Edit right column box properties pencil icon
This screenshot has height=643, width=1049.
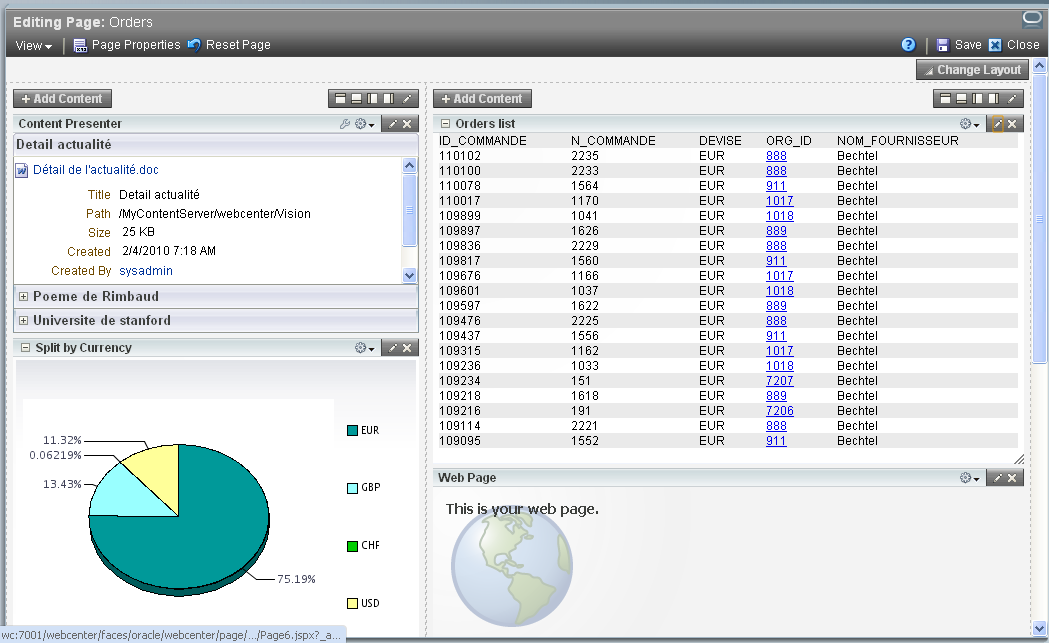coord(1012,99)
